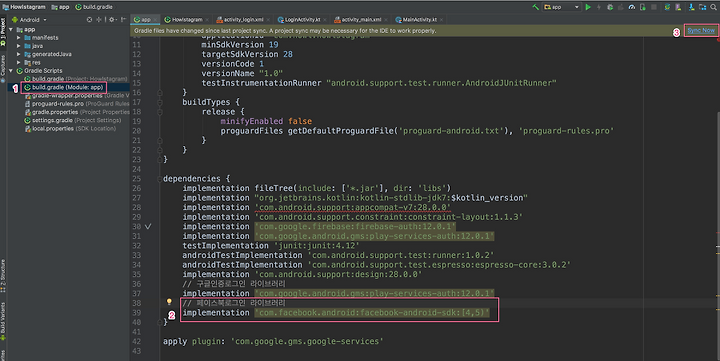
Task: Click the Sync Now link
Action: [x=701, y=30]
